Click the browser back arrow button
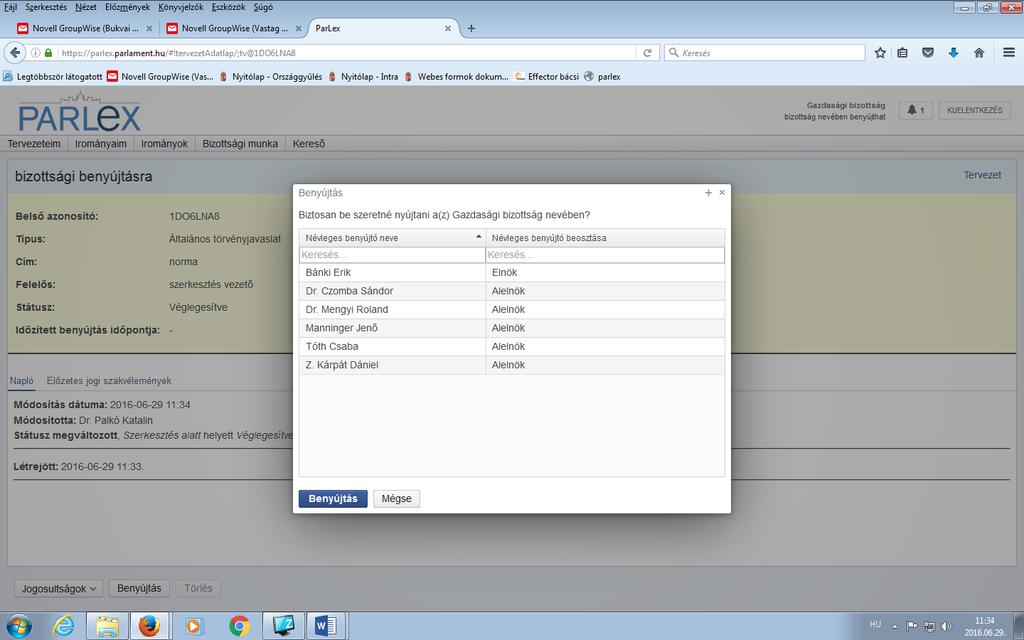The height and width of the screenshot is (640, 1024). (15, 52)
